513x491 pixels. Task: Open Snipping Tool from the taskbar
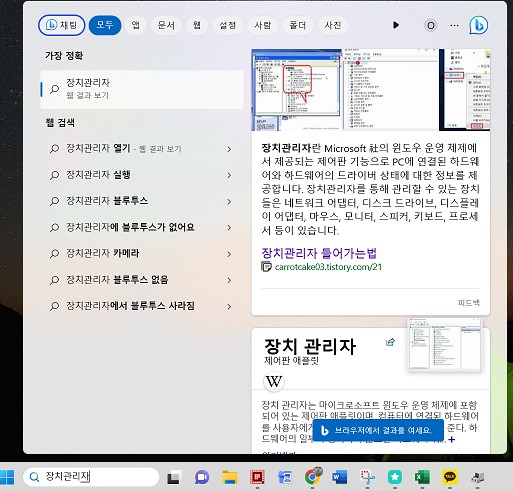(x=367, y=477)
